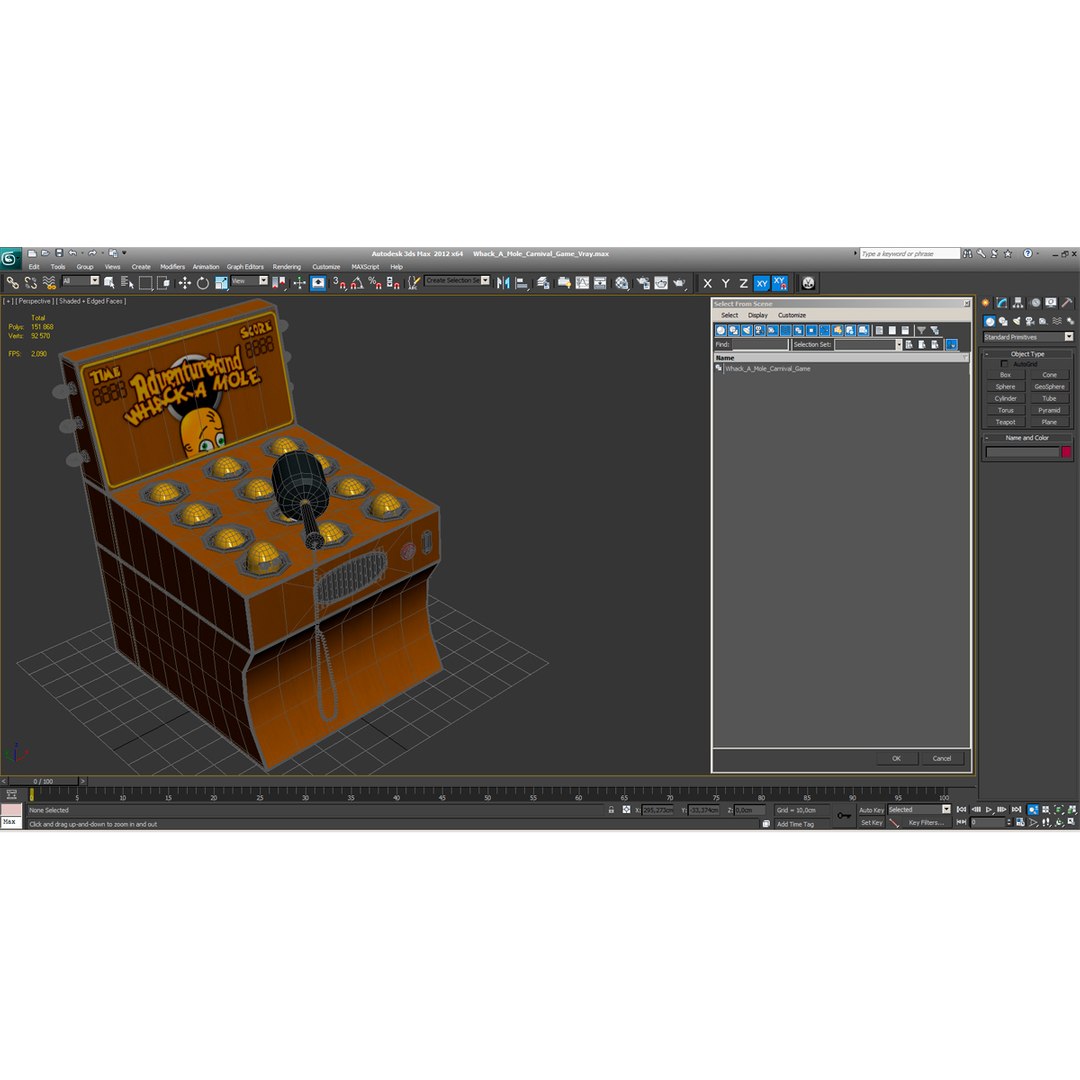Toggle the AutoGrid checkbox

point(1004,364)
